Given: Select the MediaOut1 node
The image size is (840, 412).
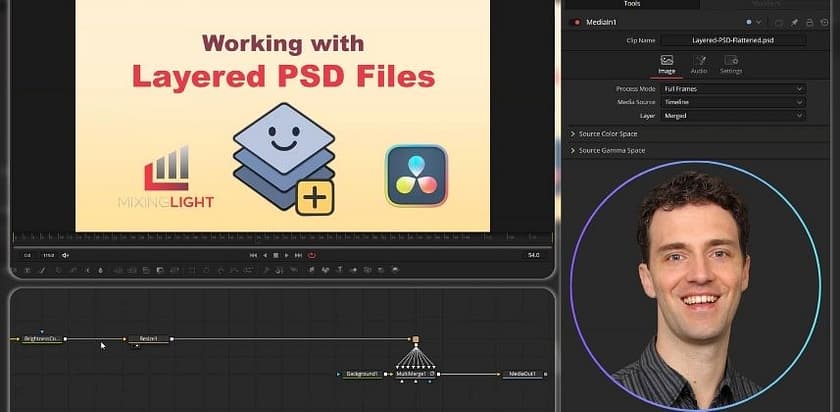Looking at the screenshot, I should [523, 374].
